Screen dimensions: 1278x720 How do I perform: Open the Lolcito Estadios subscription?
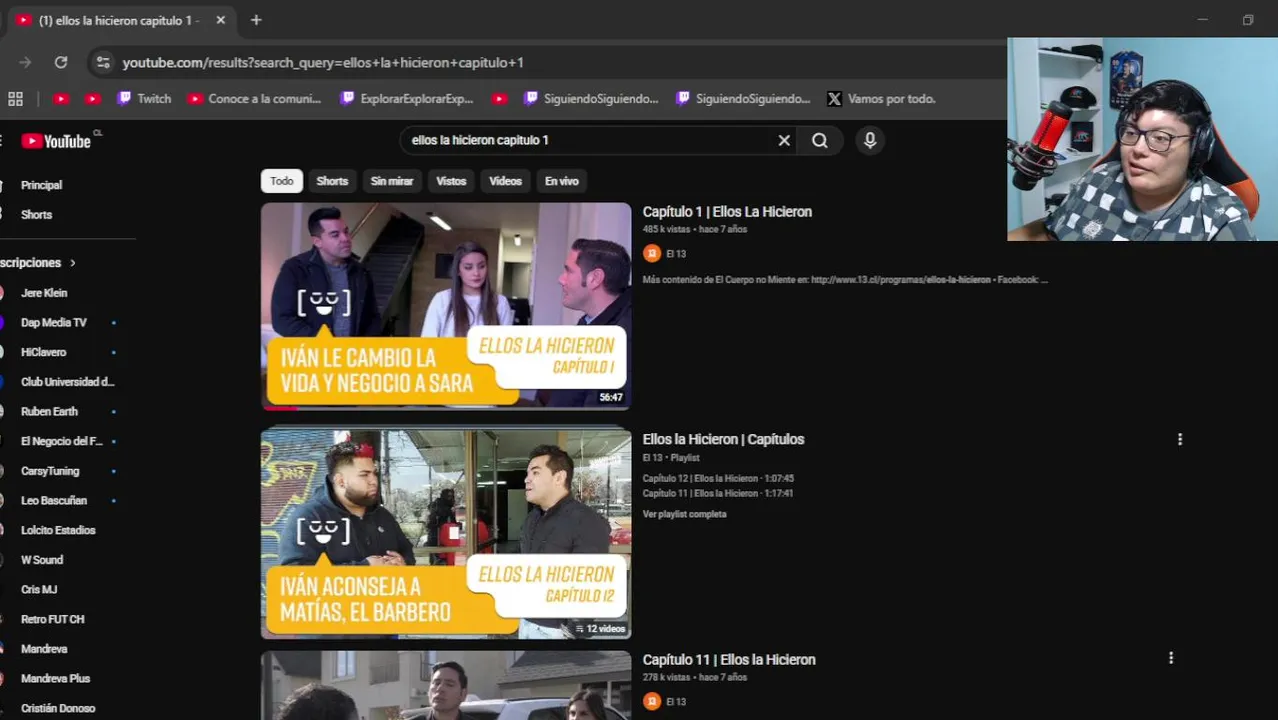[60, 530]
